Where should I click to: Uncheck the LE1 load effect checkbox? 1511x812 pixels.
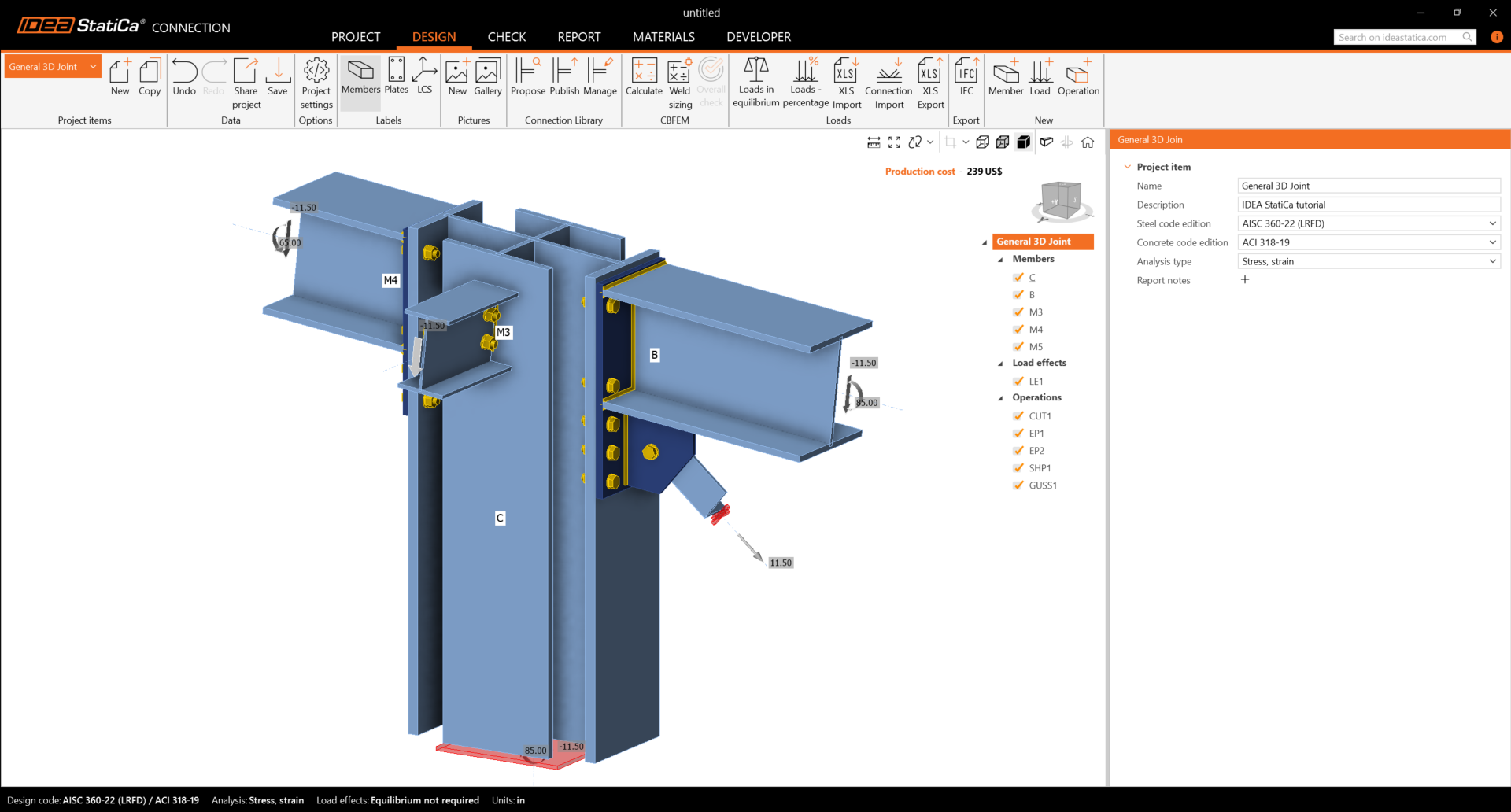[1018, 382]
